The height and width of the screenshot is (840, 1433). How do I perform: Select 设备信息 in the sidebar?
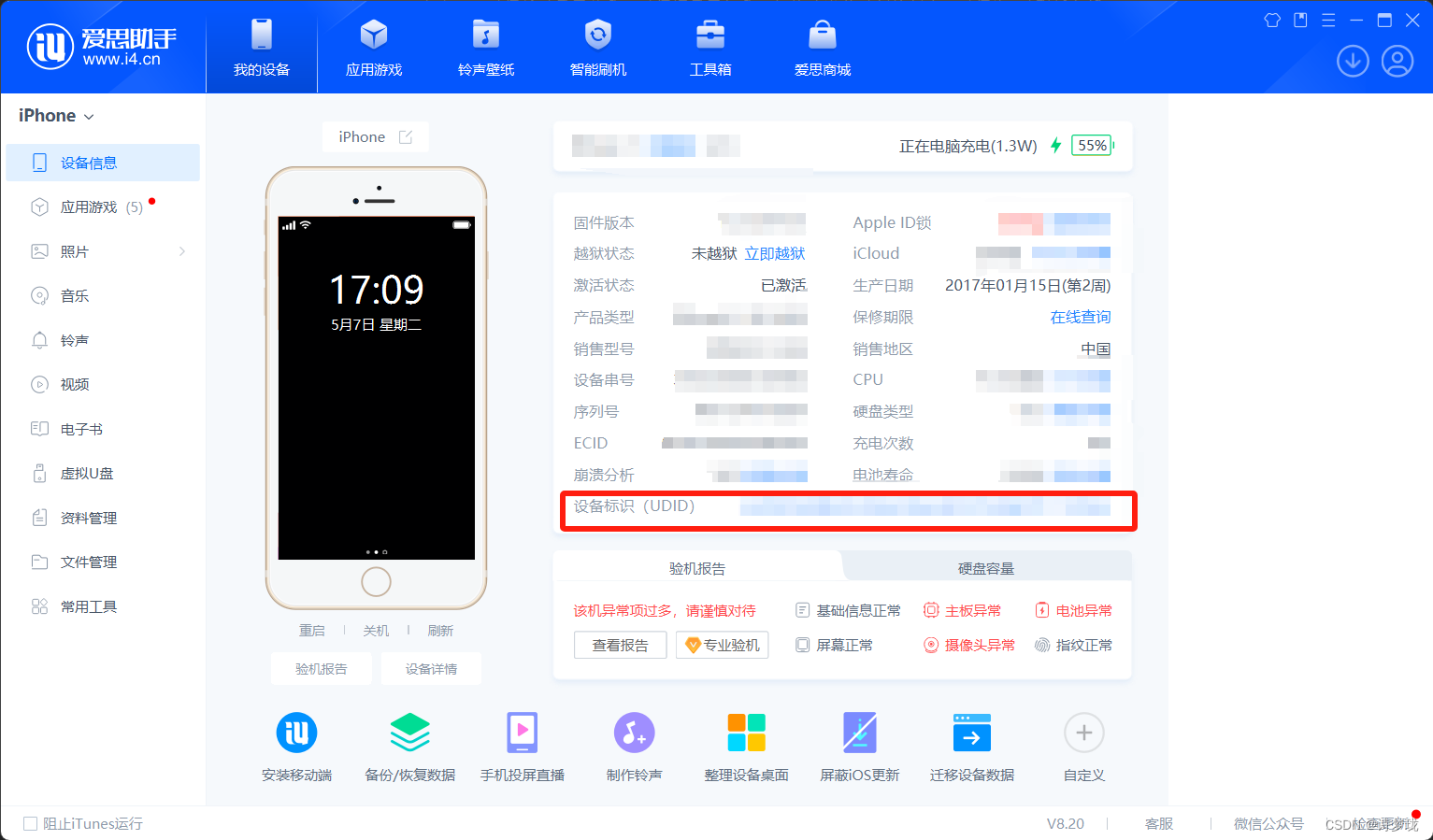103,163
